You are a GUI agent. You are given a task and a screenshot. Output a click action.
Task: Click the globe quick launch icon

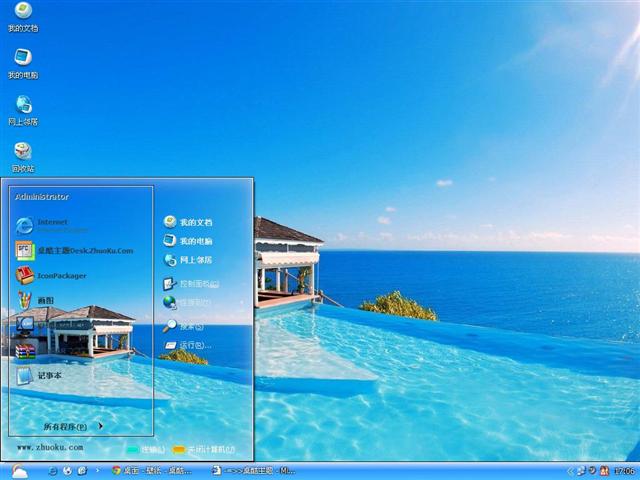67,471
